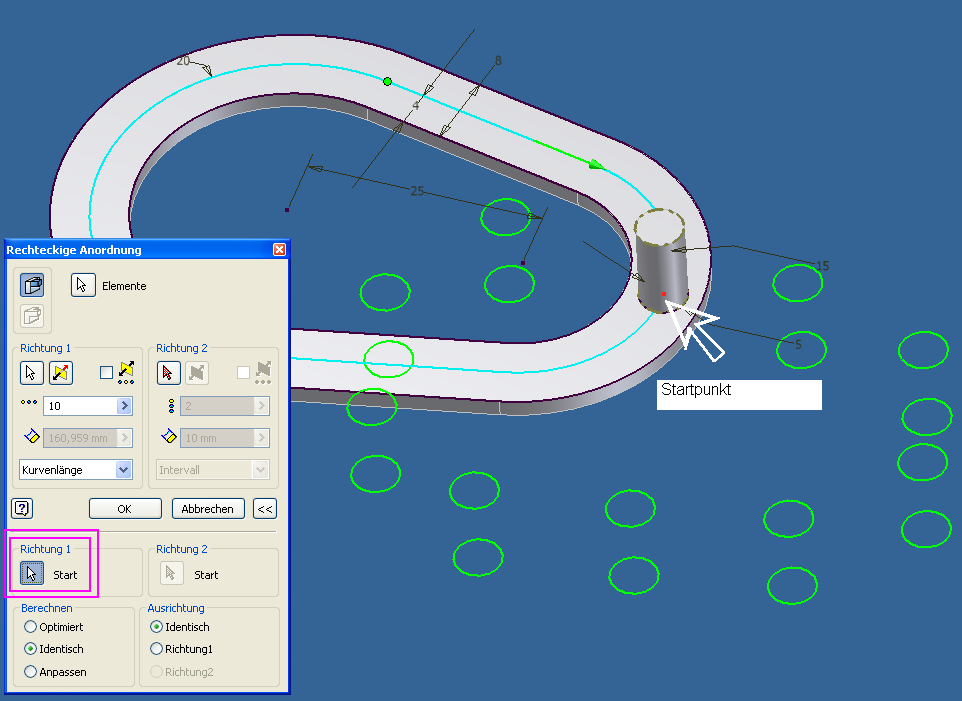Screen dimensions: 962x701
Task: Expand the count field arrow next to 10
Action: pyautogui.click(x=125, y=406)
